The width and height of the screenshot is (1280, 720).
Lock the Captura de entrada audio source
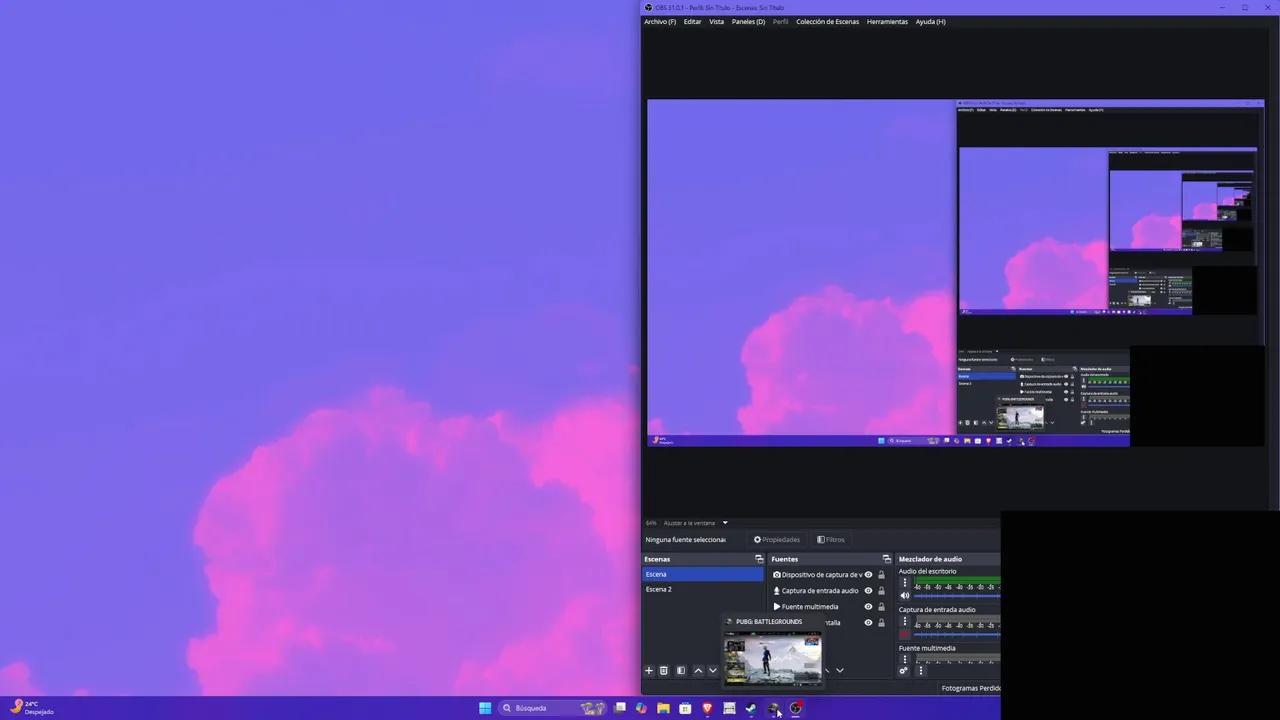tap(881, 591)
